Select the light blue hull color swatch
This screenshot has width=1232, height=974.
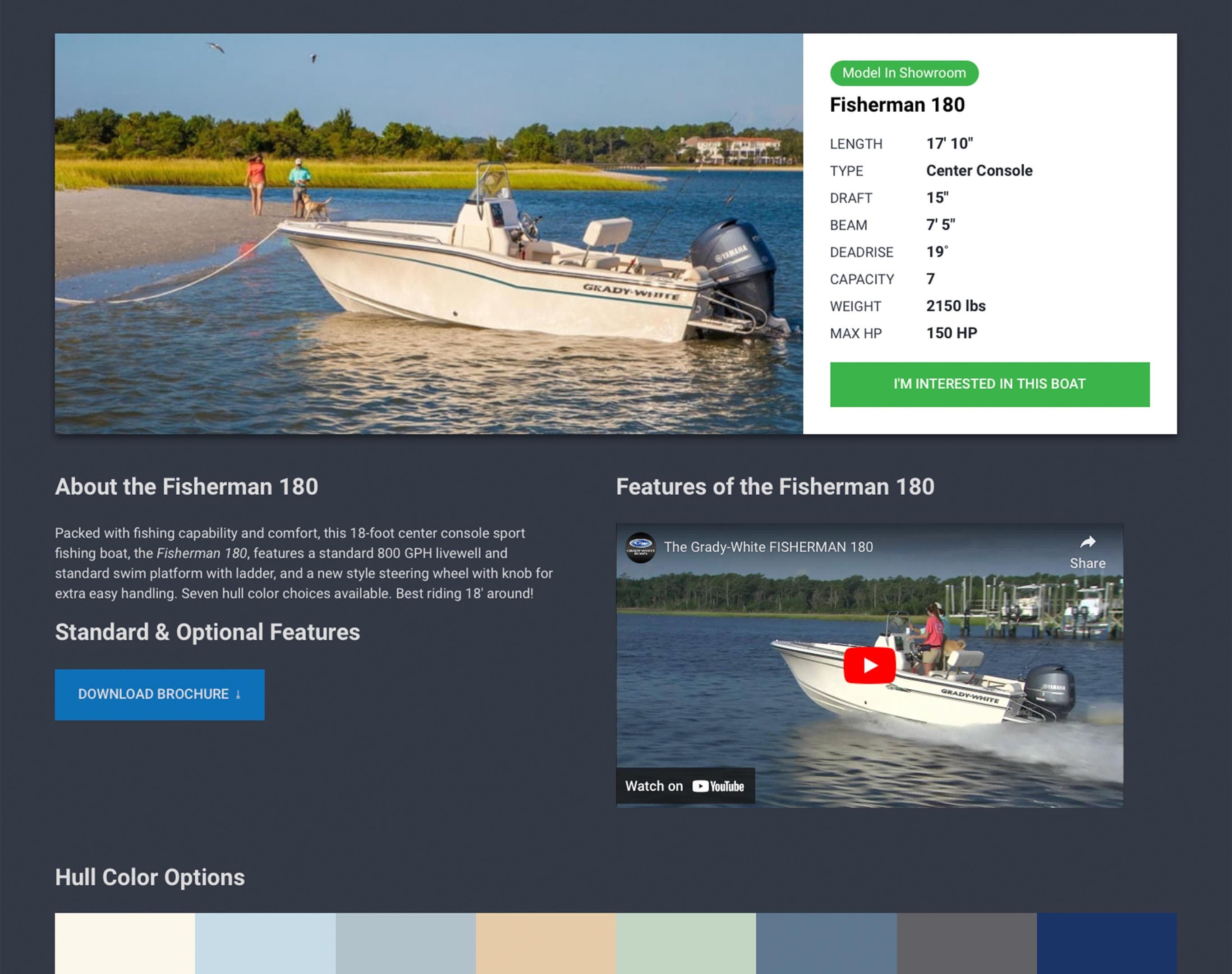[265, 943]
